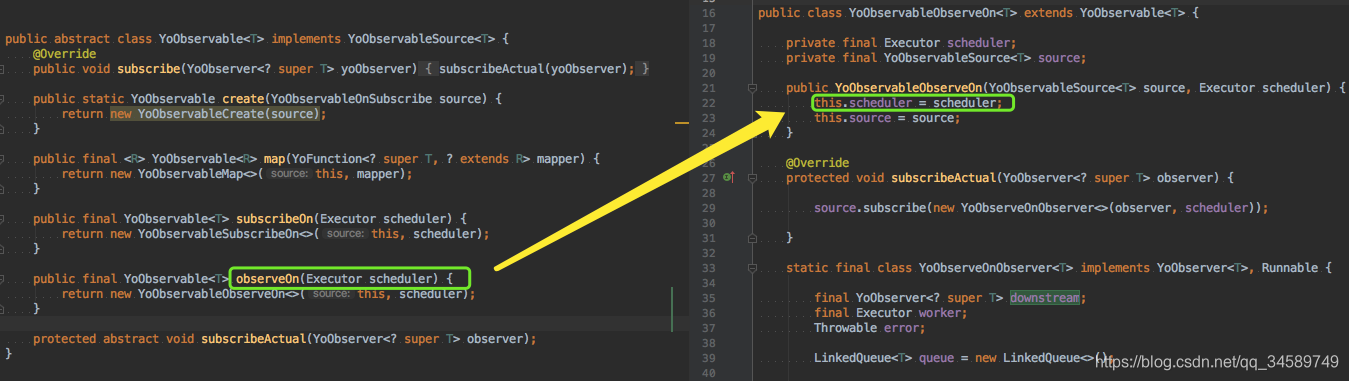Click the 'subscribeOn' method name
Screen dimensions: 1349x381
click(276, 218)
